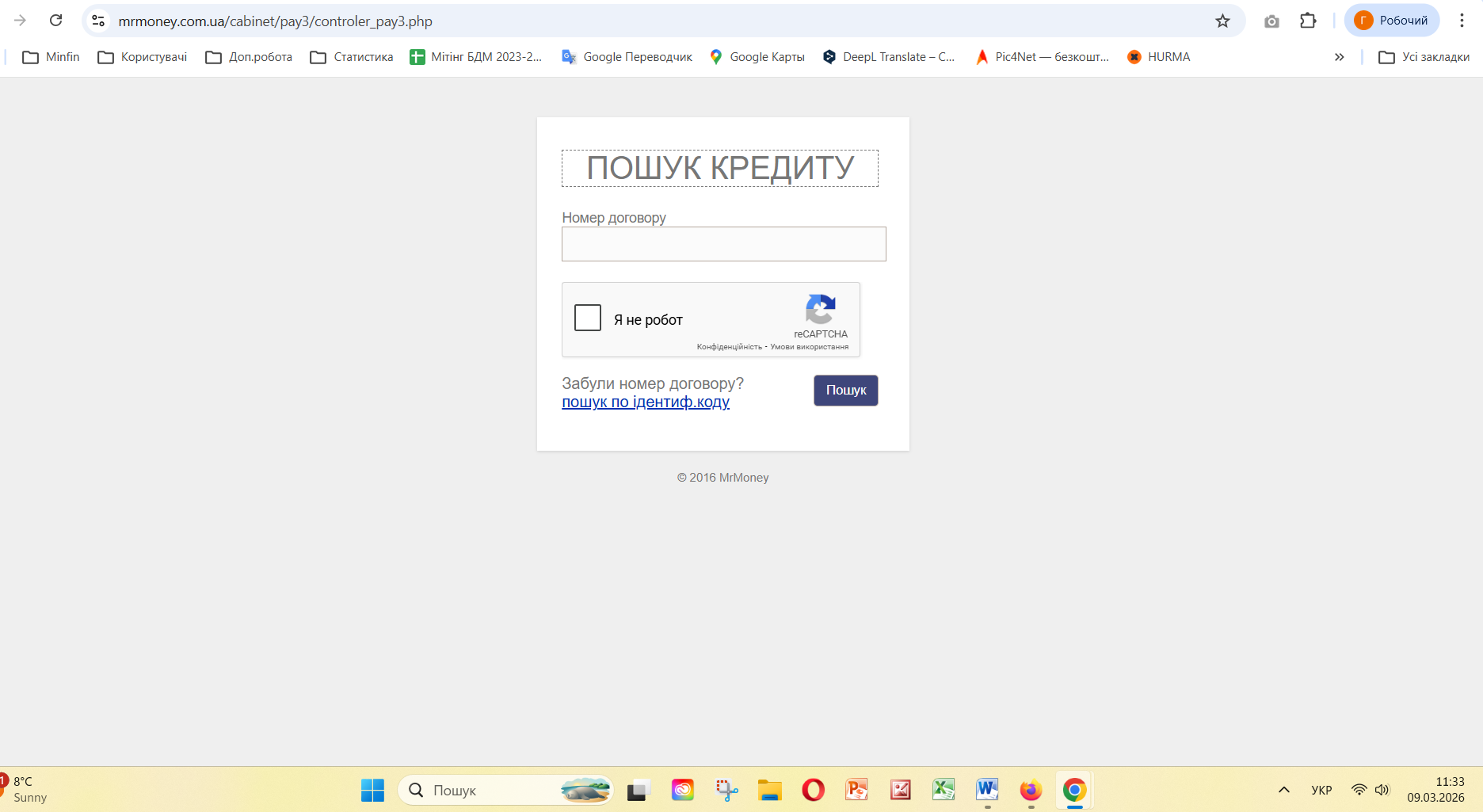Reload the page with the refresh icon
Viewport: 1483px width, 812px height.
pos(55,21)
